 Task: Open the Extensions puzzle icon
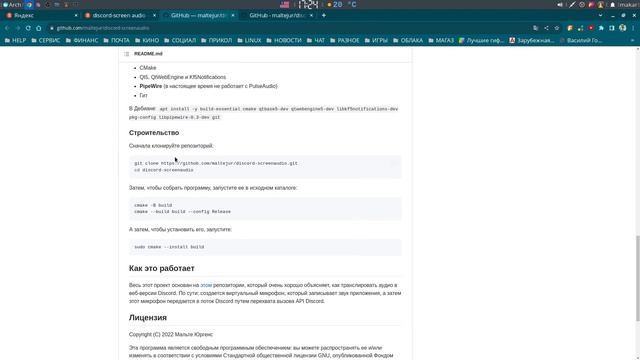601,28
